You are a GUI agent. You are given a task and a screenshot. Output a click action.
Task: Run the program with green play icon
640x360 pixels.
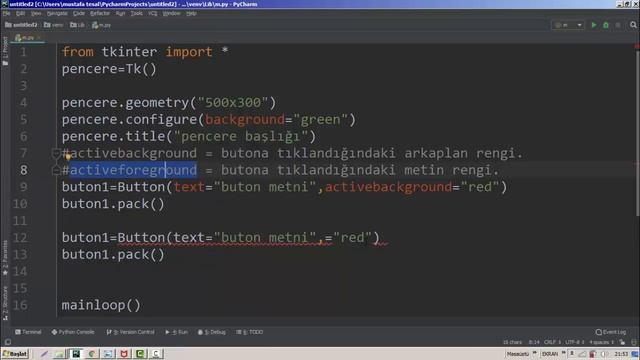(x=594, y=25)
